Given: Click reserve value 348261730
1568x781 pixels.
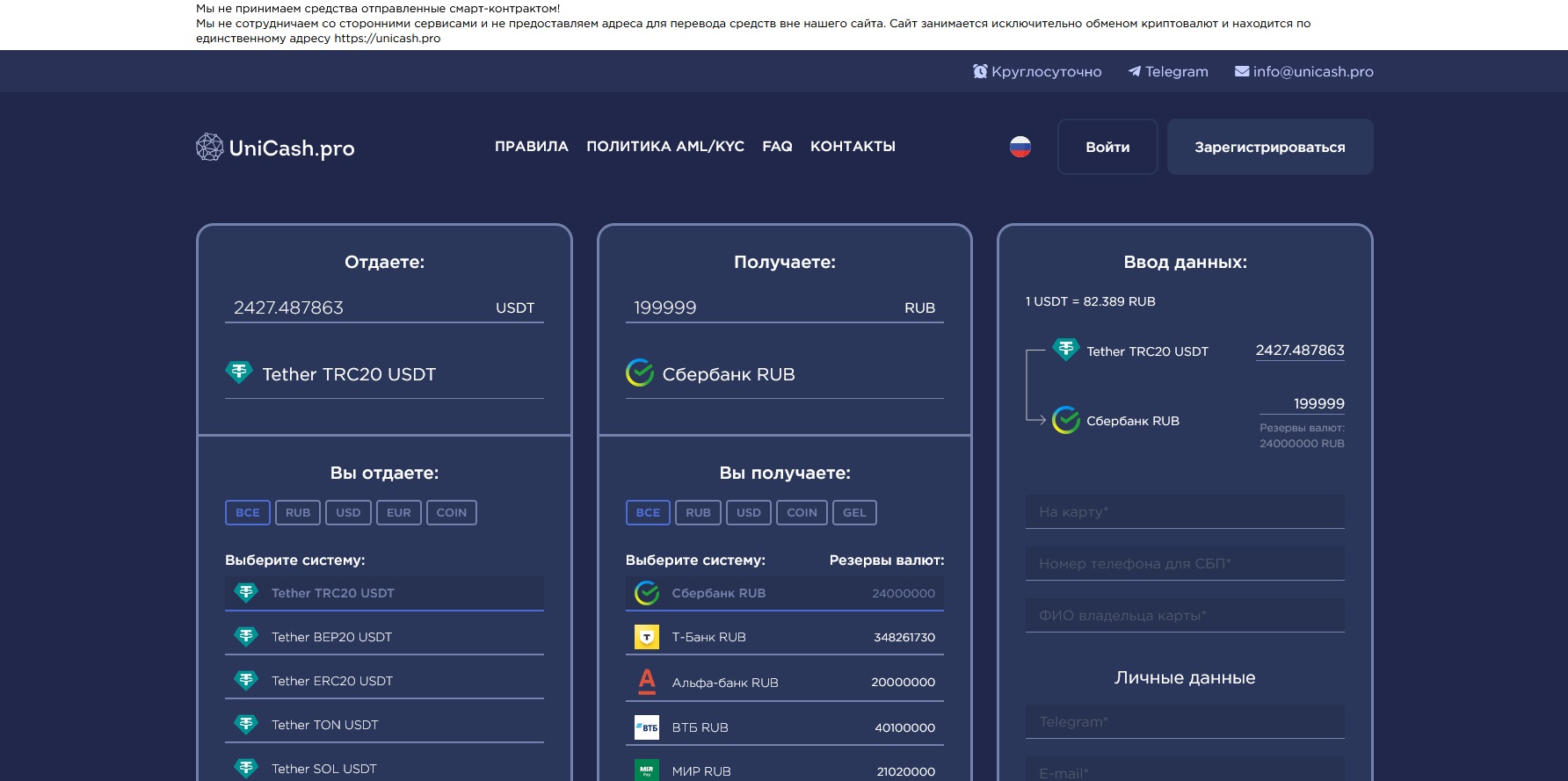Looking at the screenshot, I should coord(904,637).
